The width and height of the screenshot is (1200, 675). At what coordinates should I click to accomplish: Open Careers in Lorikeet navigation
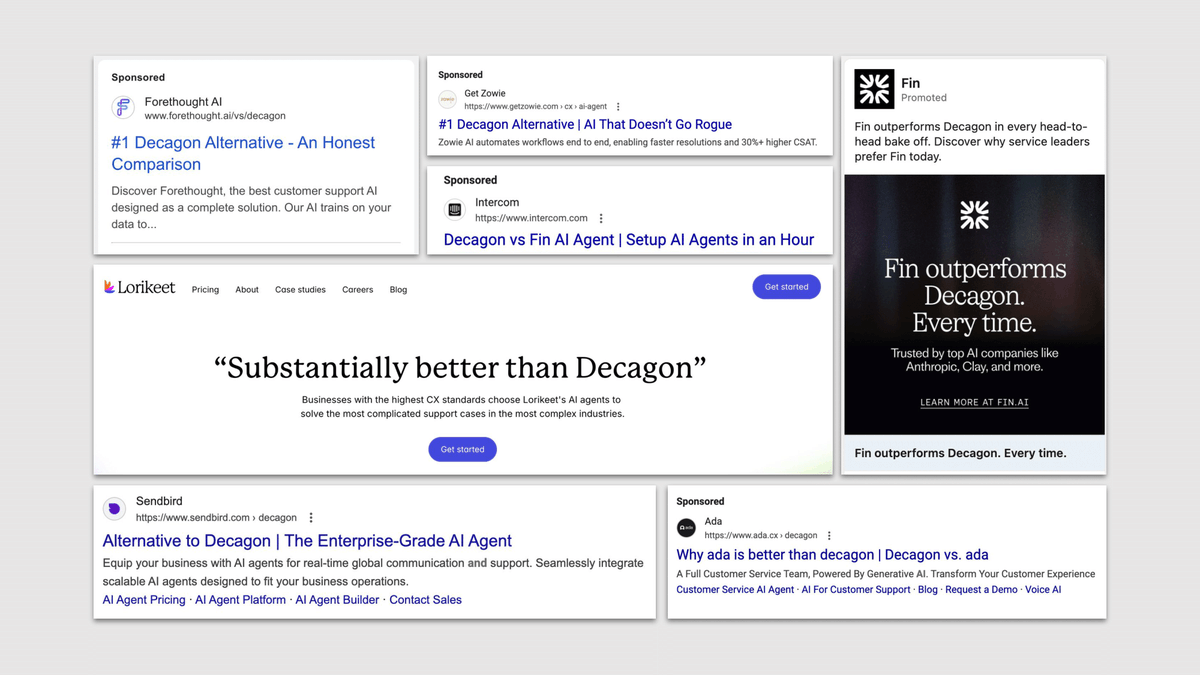[x=357, y=289]
